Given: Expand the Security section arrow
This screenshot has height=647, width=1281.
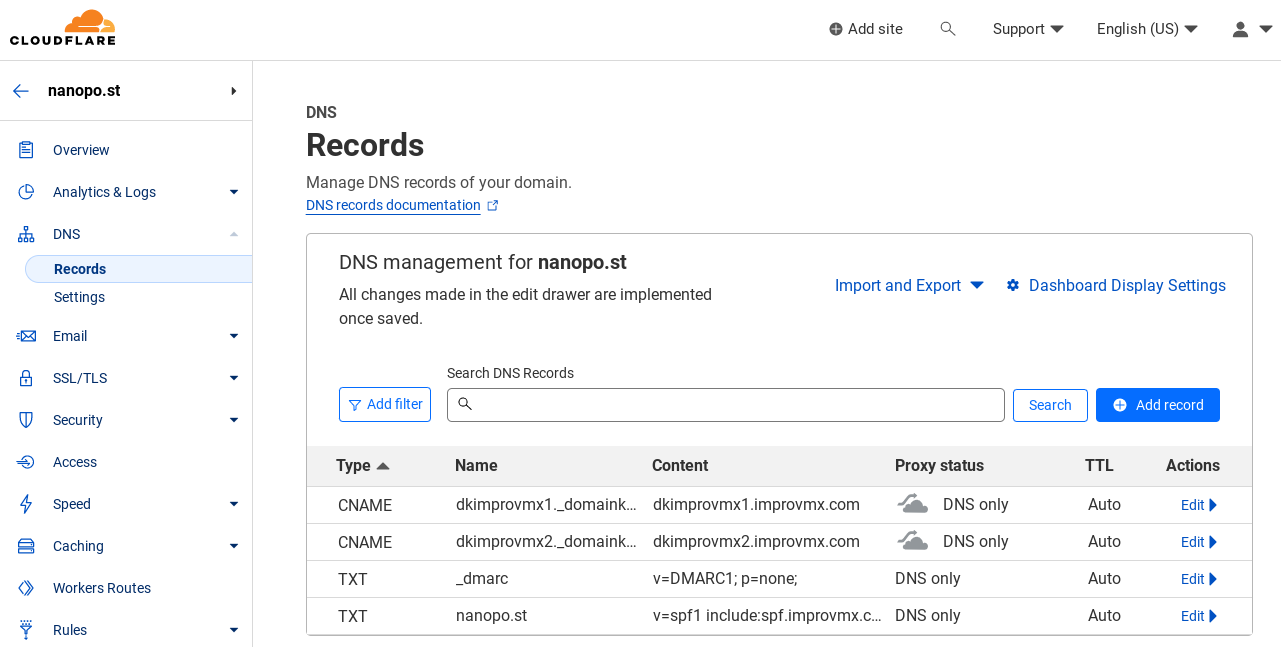Looking at the screenshot, I should tap(234, 420).
